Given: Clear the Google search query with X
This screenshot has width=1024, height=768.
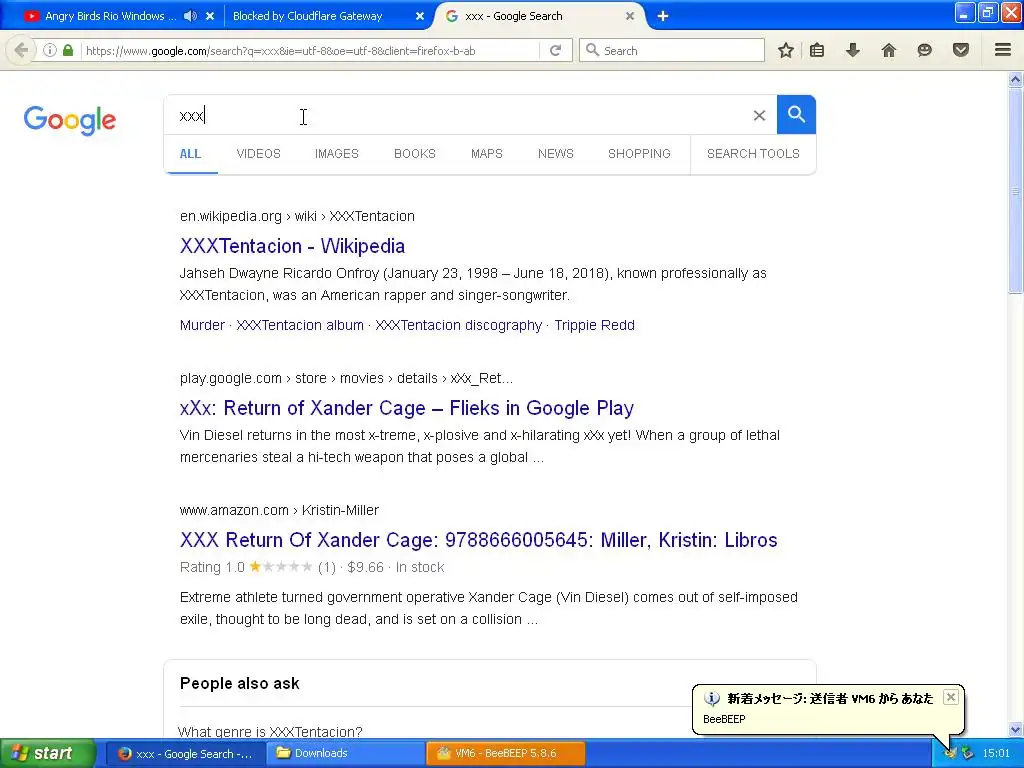Looking at the screenshot, I should [x=760, y=116].
